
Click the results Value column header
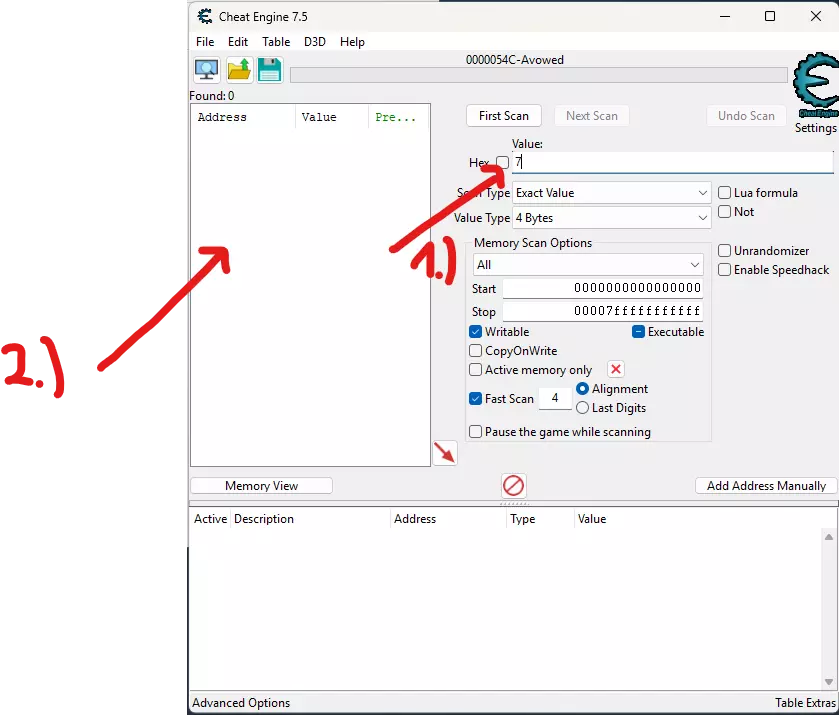[332, 117]
